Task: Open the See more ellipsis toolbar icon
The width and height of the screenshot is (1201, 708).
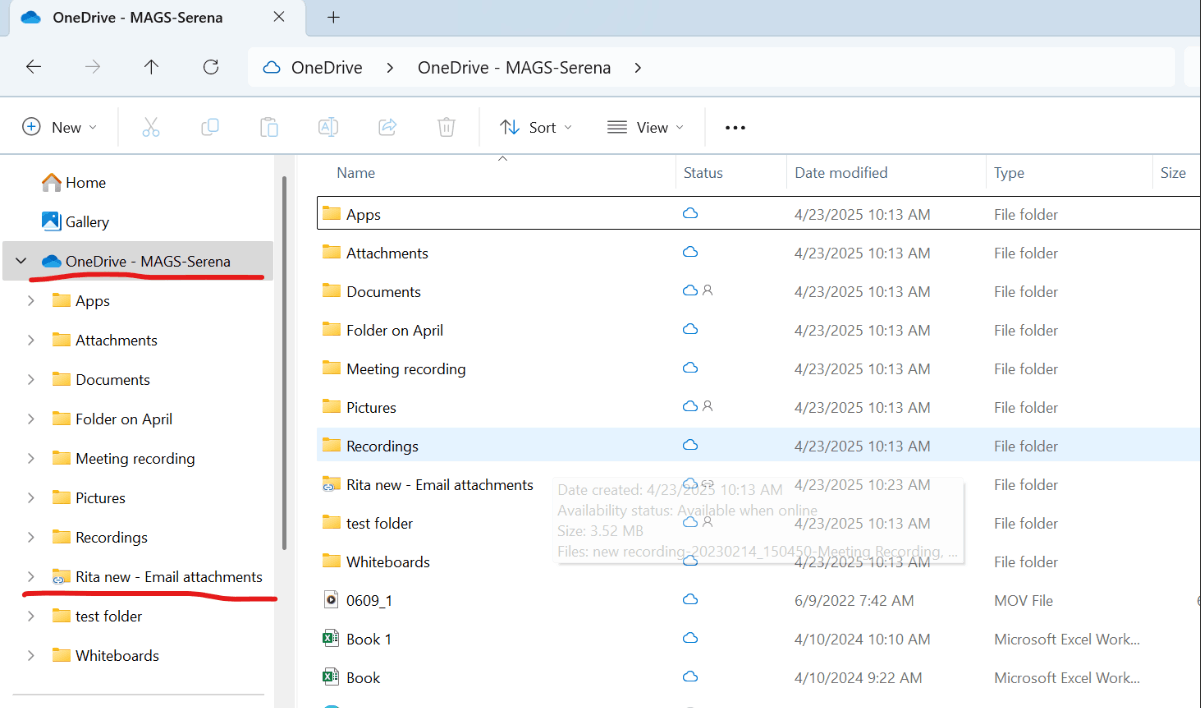Action: click(735, 127)
